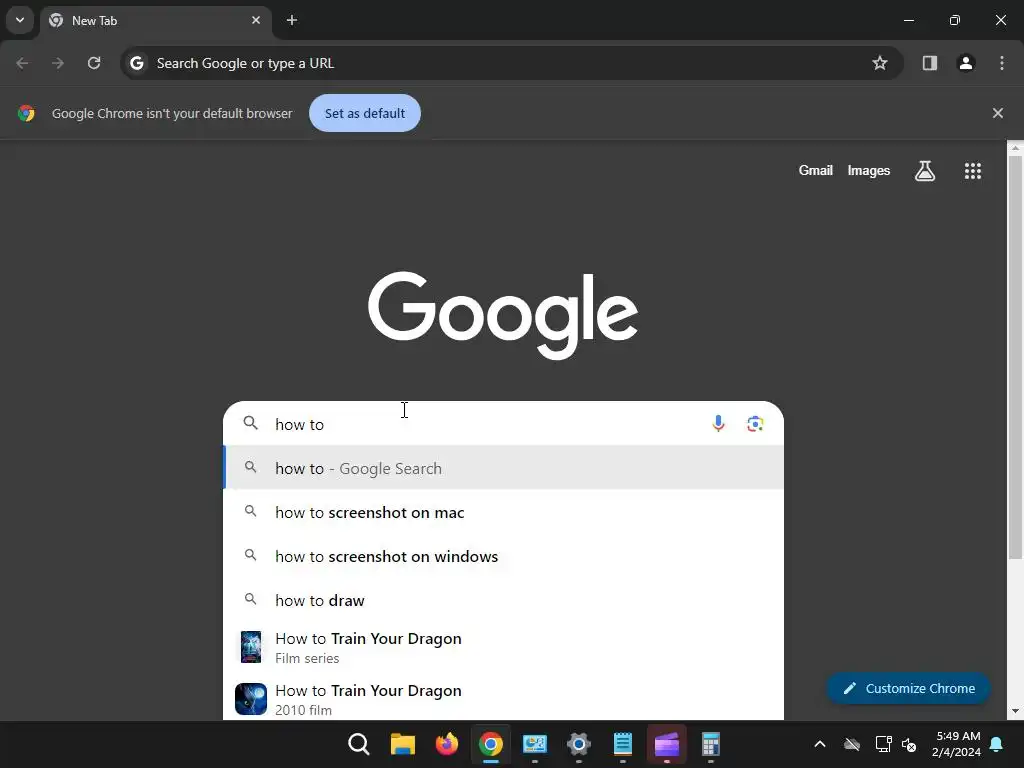The height and width of the screenshot is (768, 1024).
Task: Open the Chrome side panel
Action: (x=929, y=63)
